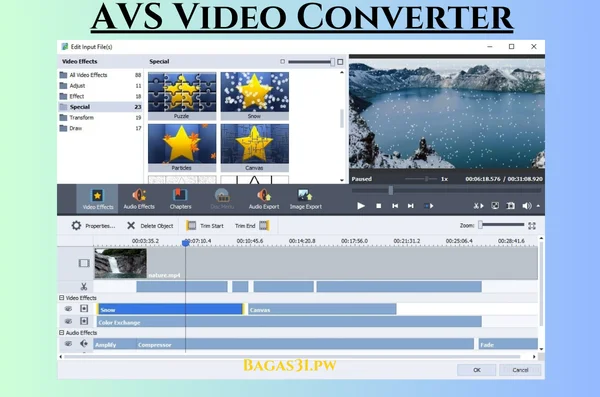Click the small thumbnails icon
The height and width of the screenshot is (397, 600).
coord(282,61)
